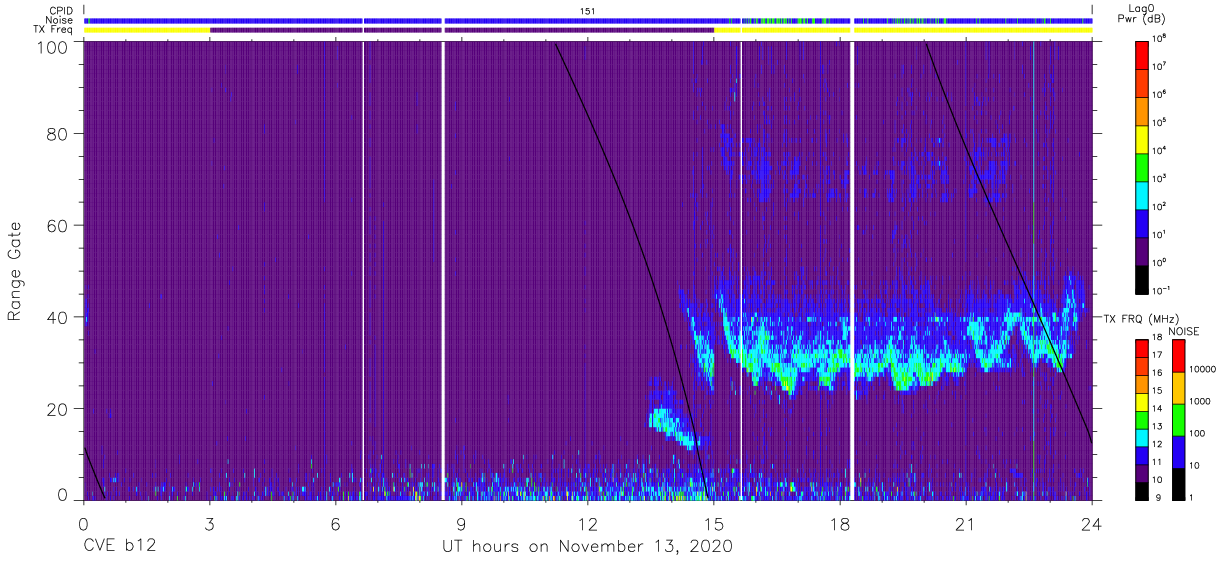This screenshot has height=567, width=1228.
Task: Click the x-axis tick label '15'
Action: coord(714,522)
